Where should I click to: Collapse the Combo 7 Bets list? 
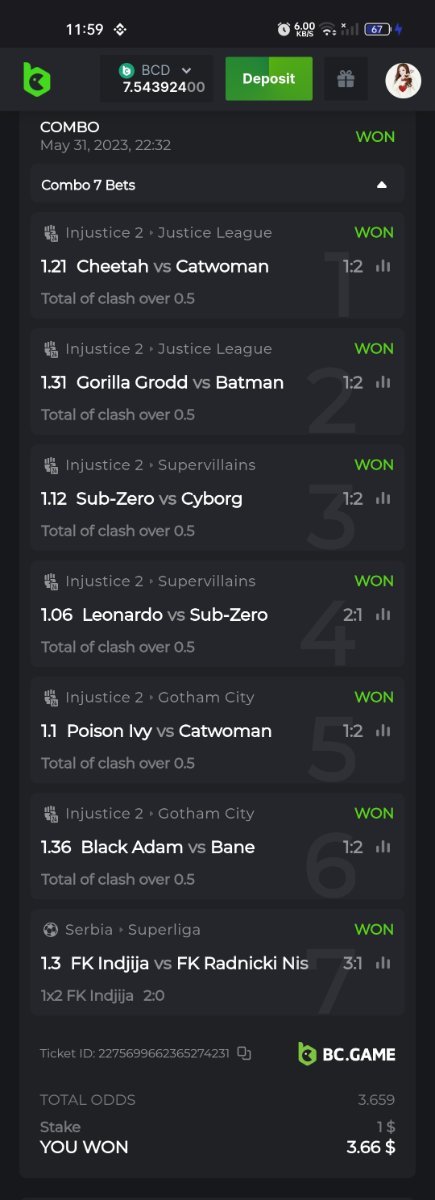coord(381,185)
